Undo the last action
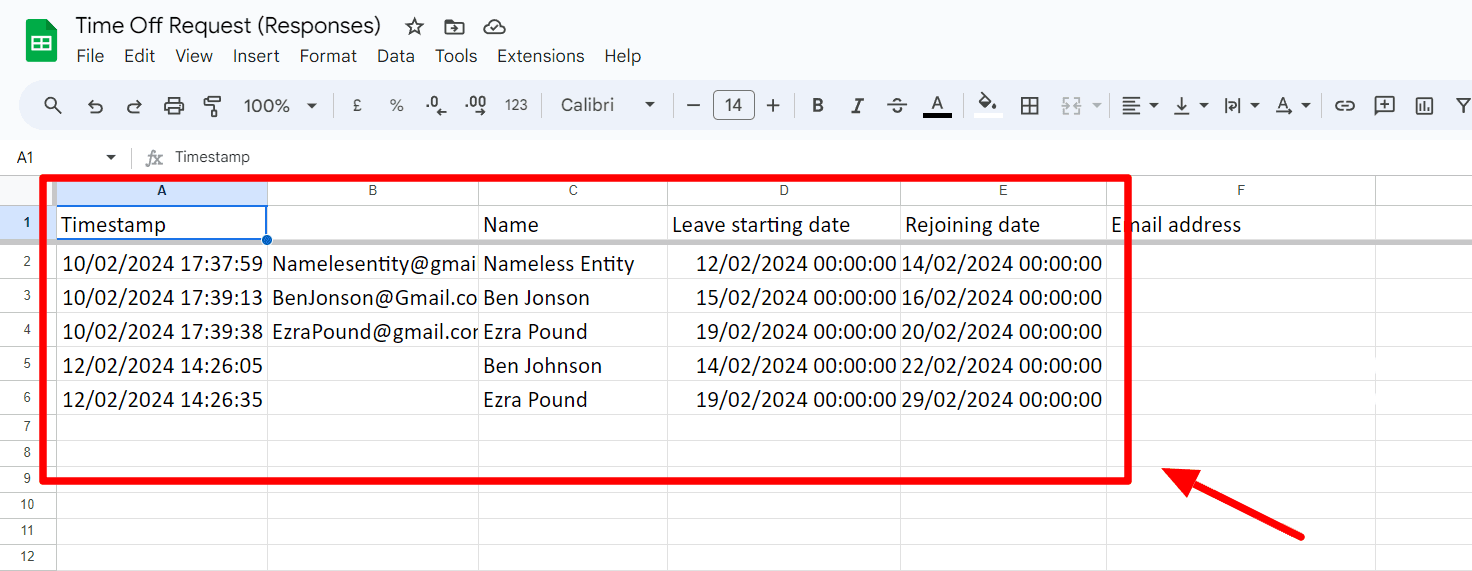Screen dimensions: 1472x571 (96, 105)
